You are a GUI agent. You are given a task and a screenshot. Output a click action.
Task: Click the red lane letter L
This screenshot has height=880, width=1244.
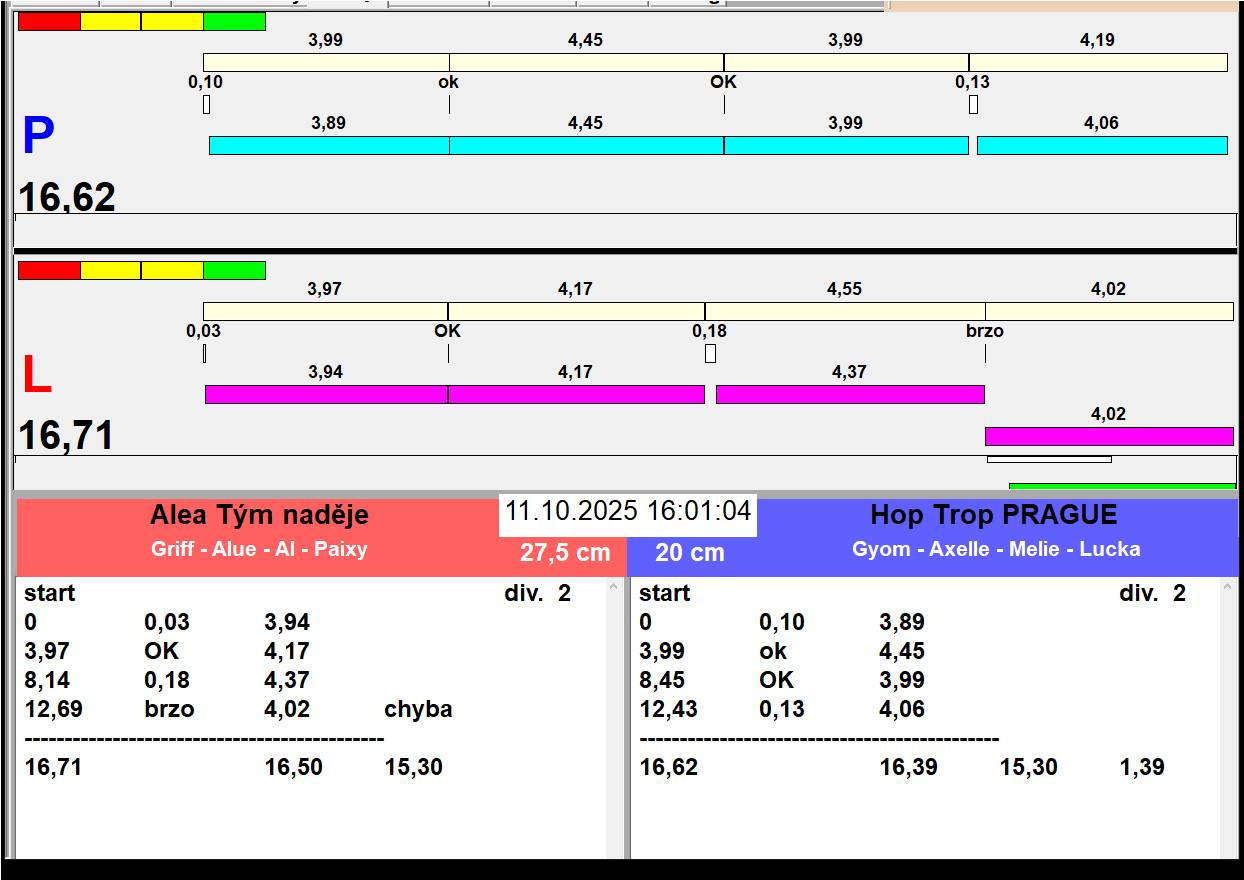click(x=37, y=376)
